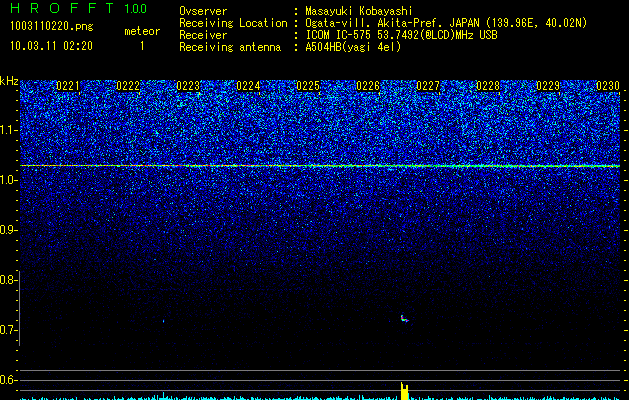This screenshot has width=629, height=400.
Task: Click time marker 0222
Action: 128,86
